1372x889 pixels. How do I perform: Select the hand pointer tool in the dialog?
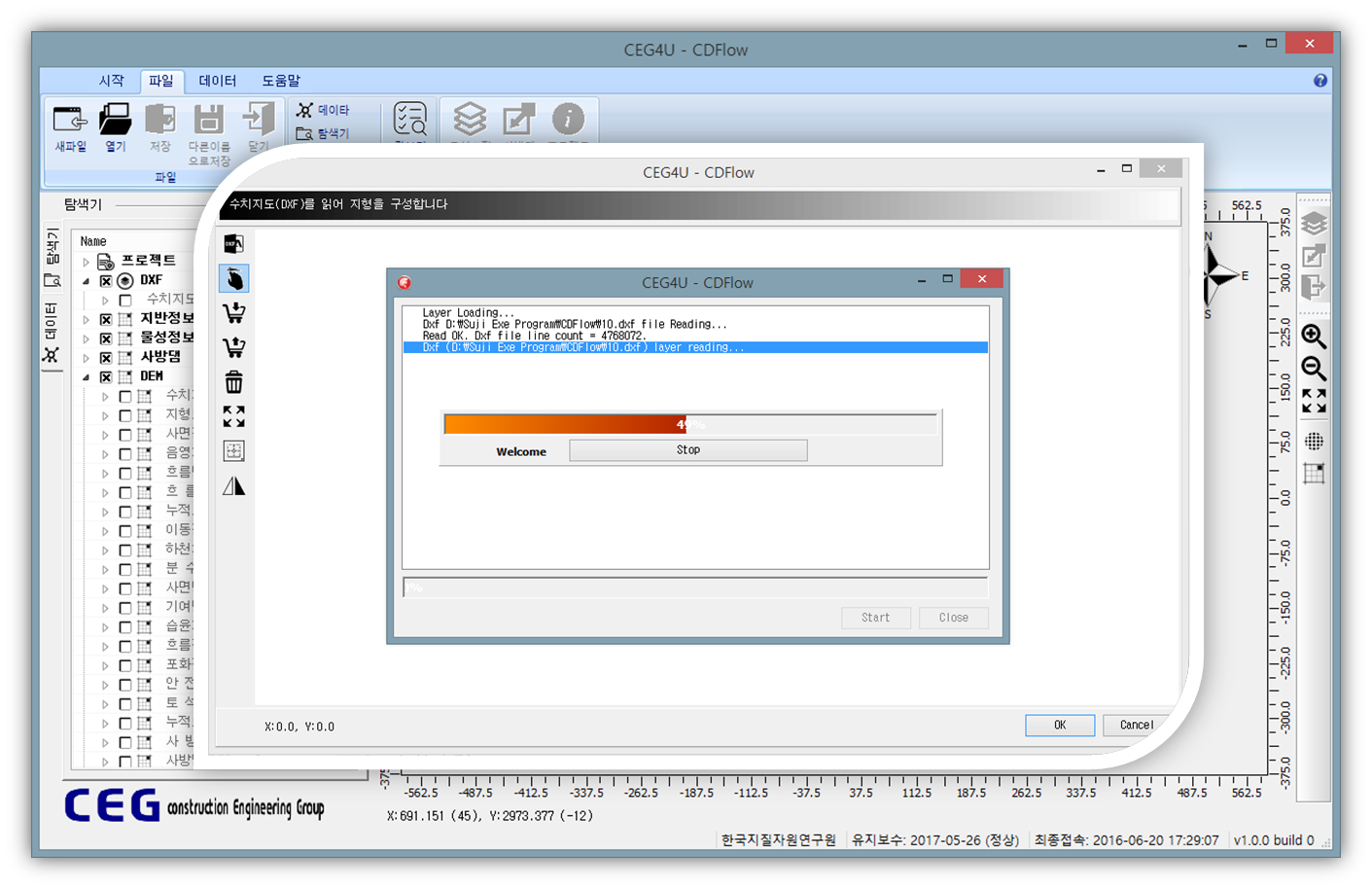234,279
